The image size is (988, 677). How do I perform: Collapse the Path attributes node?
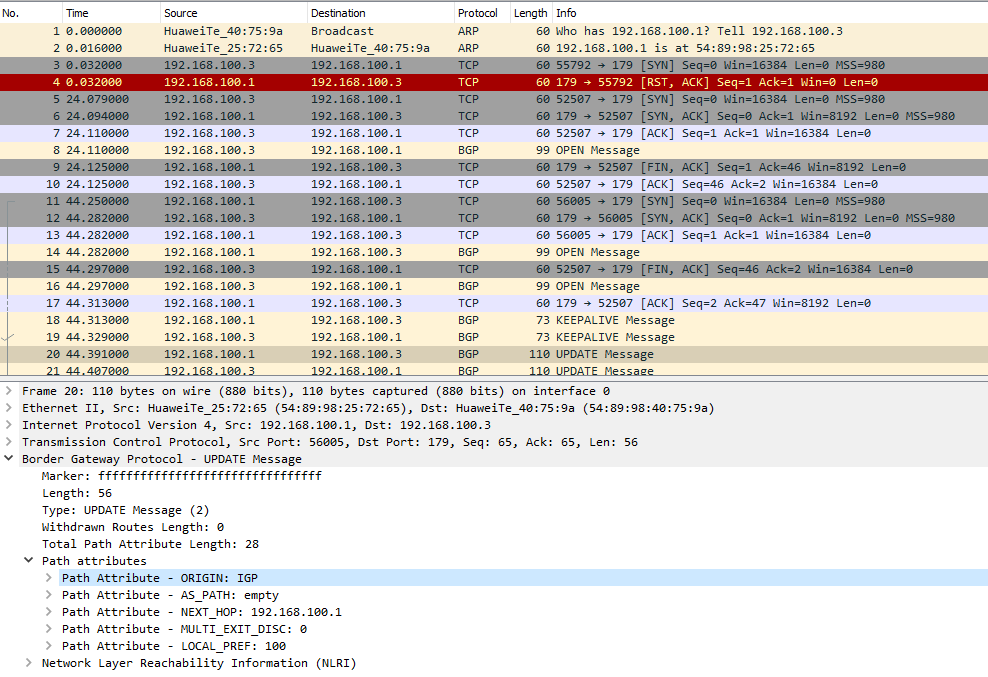point(28,560)
